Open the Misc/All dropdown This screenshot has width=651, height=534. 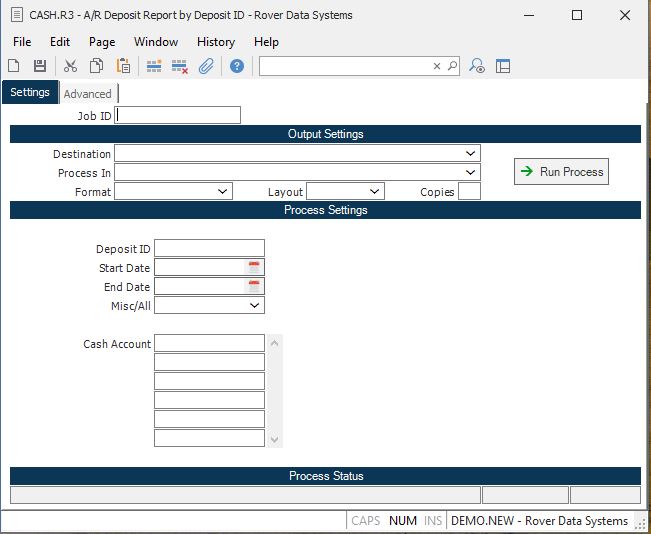point(254,305)
